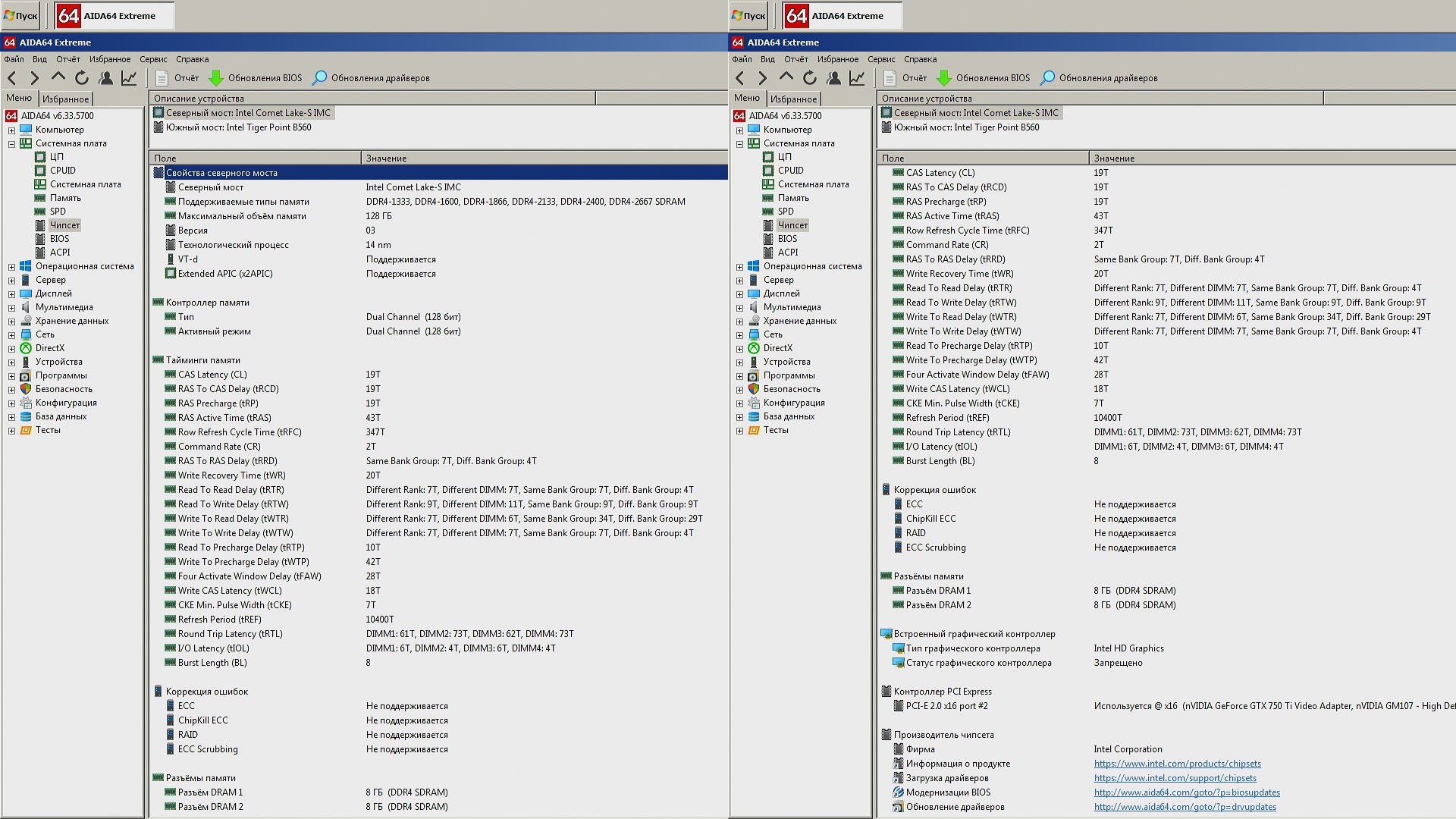This screenshot has width=1456, height=819.
Task: Click the graph chart icon in right toolbar
Action: click(x=857, y=78)
